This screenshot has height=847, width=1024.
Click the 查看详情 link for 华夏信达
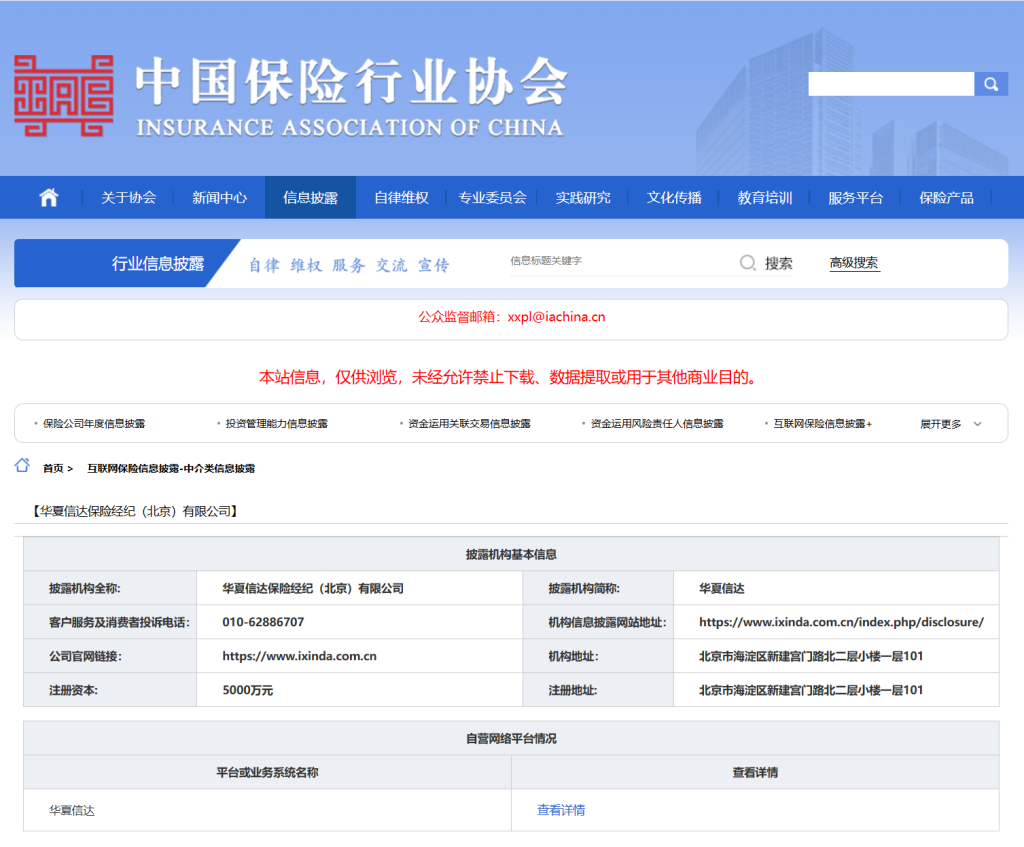click(561, 810)
